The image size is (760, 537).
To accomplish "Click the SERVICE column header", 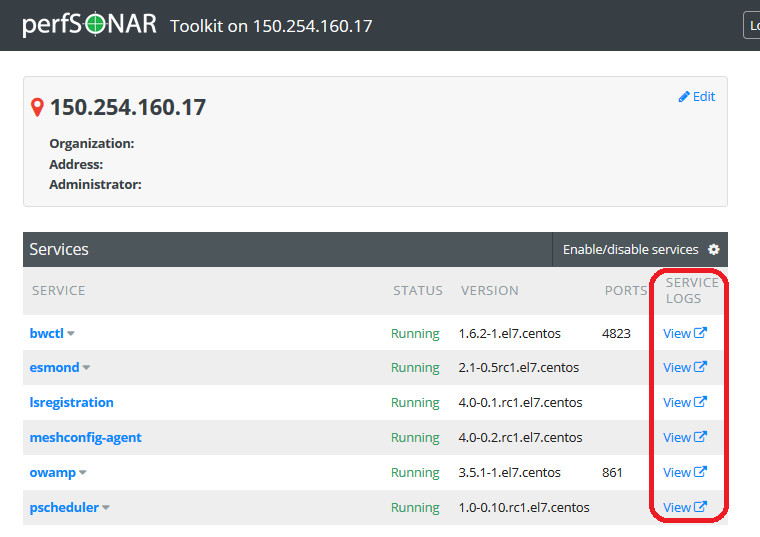I will pos(59,290).
